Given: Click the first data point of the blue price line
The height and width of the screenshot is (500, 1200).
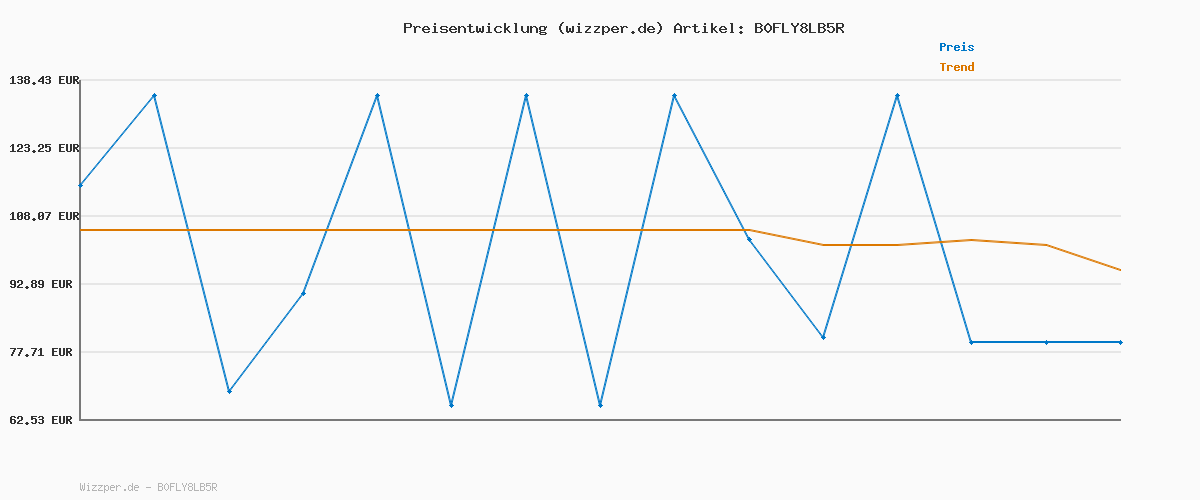Looking at the screenshot, I should [x=81, y=185].
